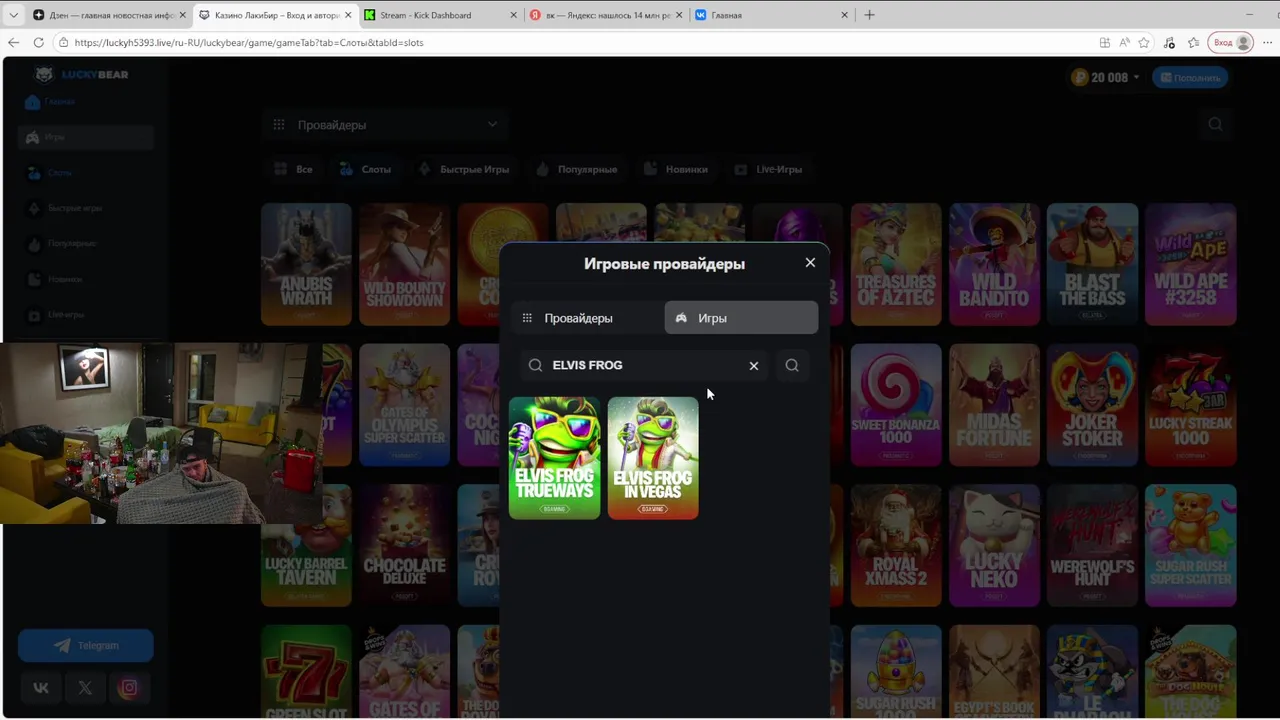This screenshot has width=1280, height=720.
Task: Close the Игровые провайдеры dialog
Action: coord(810,263)
